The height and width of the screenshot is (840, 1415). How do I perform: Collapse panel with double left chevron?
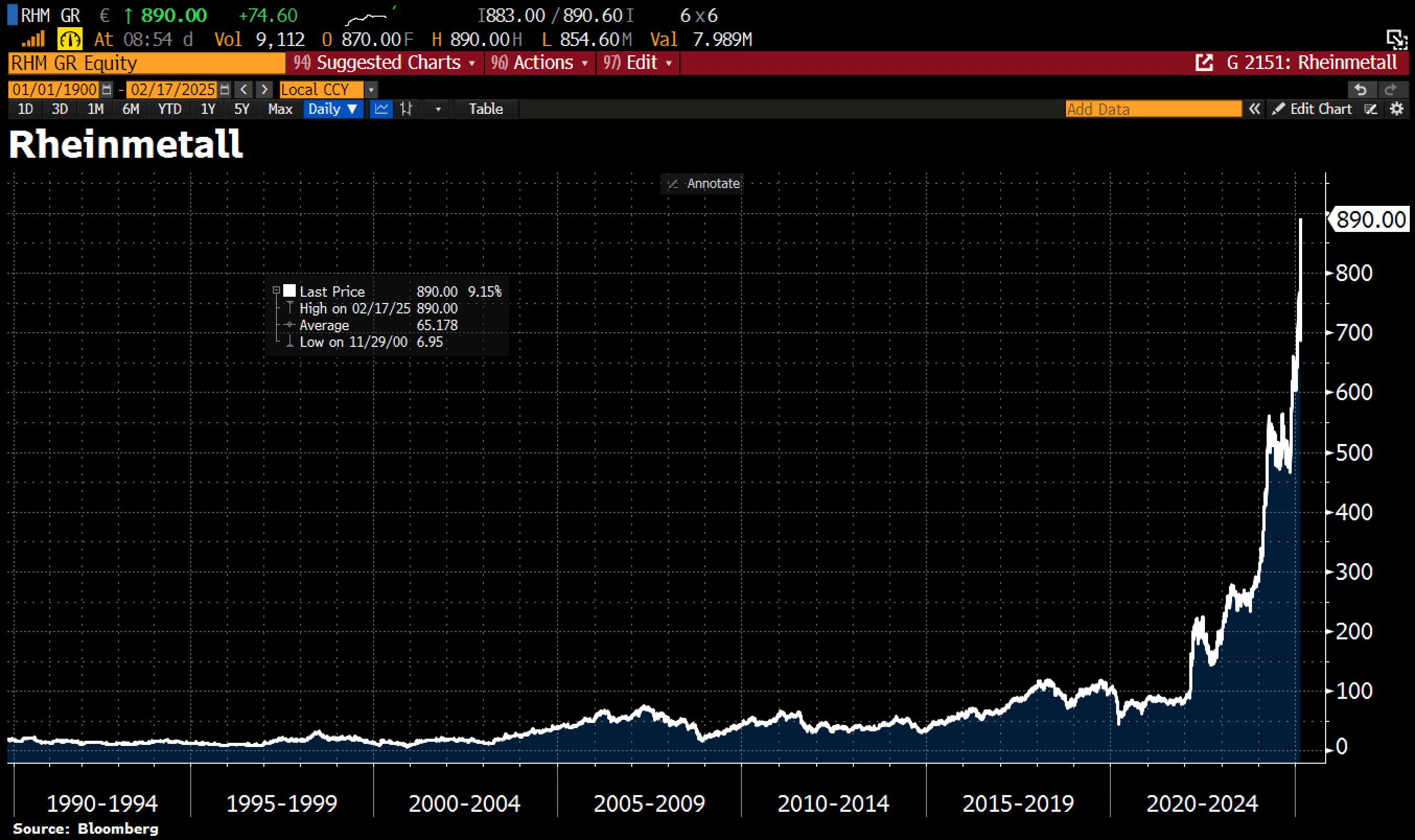click(1254, 109)
